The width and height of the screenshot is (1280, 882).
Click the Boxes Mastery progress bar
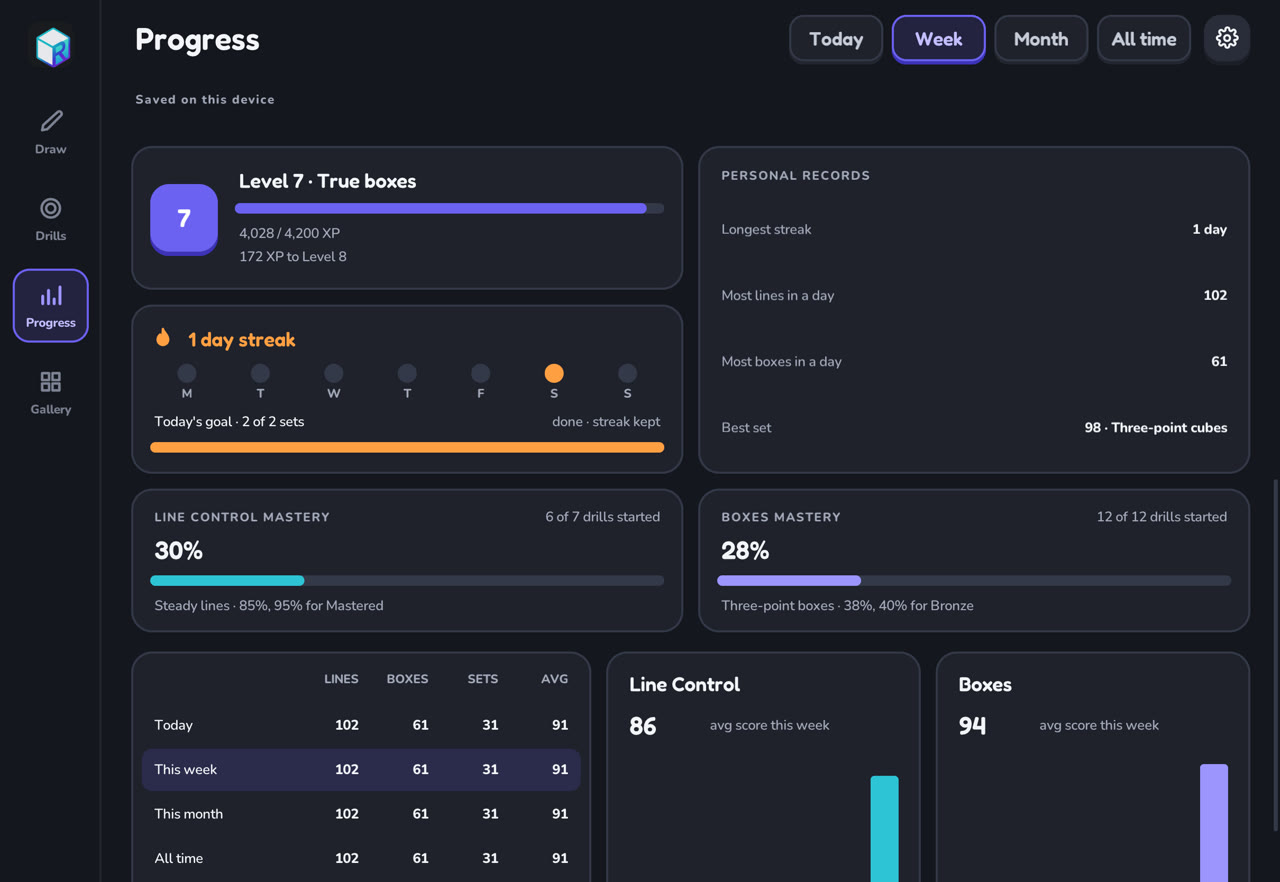[974, 580]
